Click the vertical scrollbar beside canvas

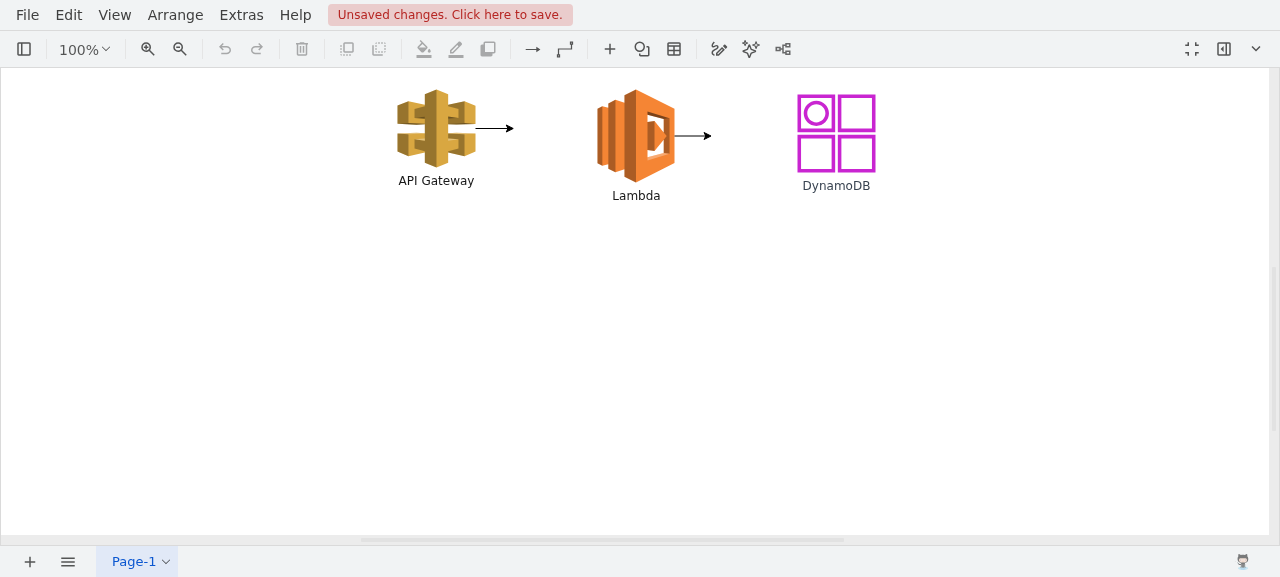[1274, 348]
